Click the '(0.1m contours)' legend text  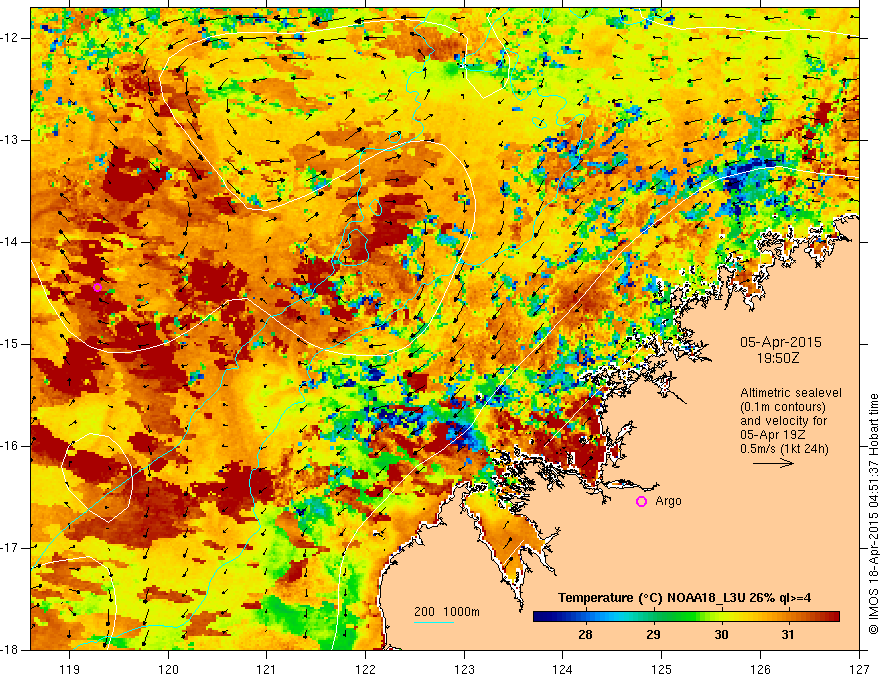(x=783, y=407)
